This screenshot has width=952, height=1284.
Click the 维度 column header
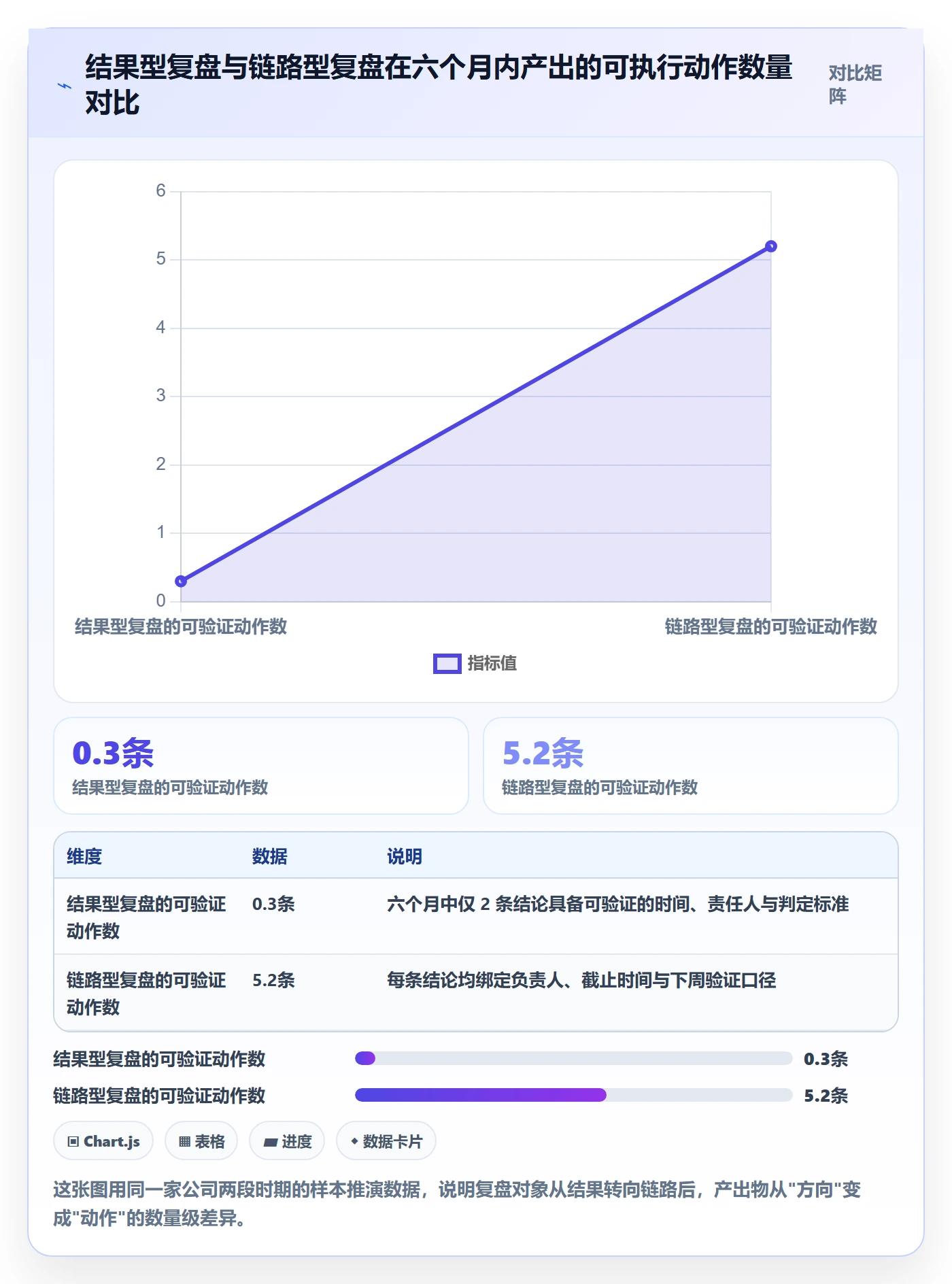coord(84,856)
